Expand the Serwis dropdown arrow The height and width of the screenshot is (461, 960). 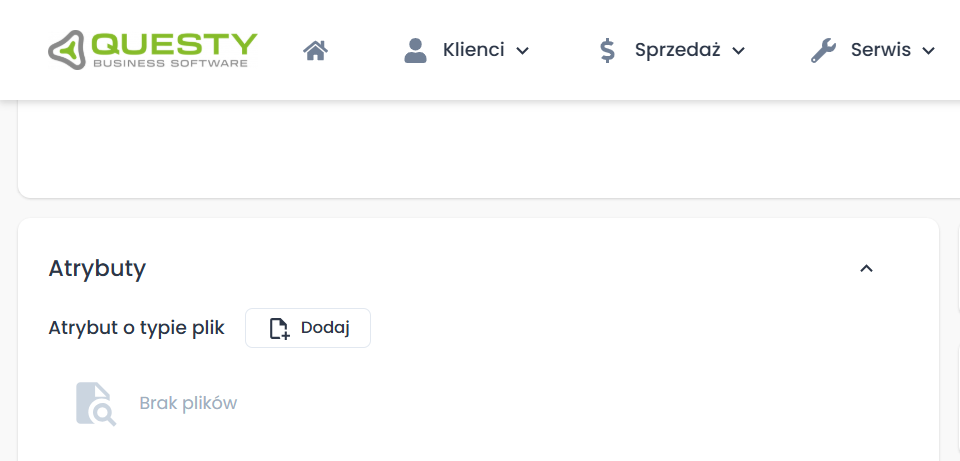tap(928, 51)
